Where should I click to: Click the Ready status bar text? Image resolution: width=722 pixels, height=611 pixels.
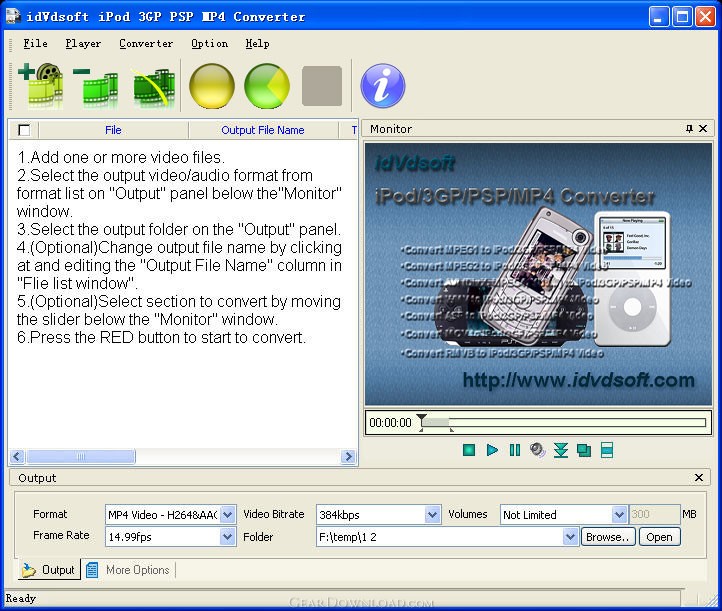(x=21, y=599)
